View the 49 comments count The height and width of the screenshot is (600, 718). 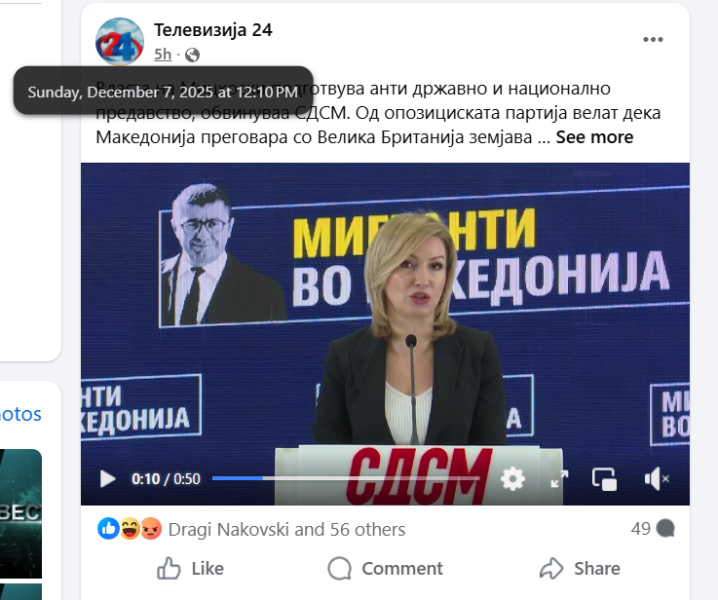click(653, 529)
